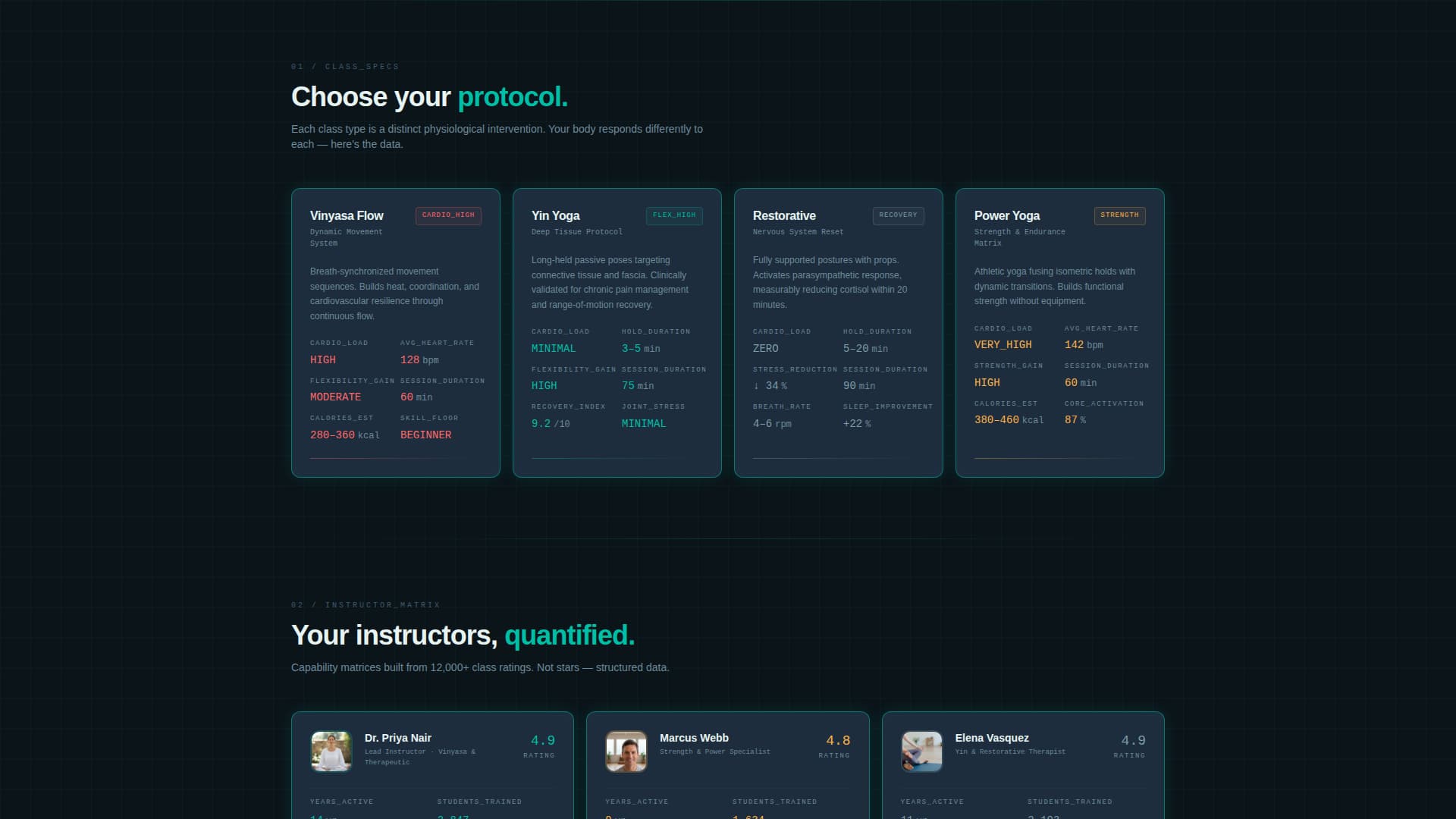Open the Restorative class card title
This screenshot has width=1456, height=819.
pos(784,215)
